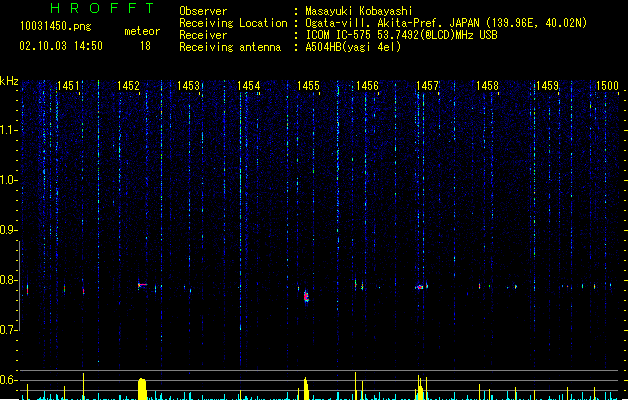Click the 0.9 kHz axis label
Screen dimensions: 629x400
[x=9, y=230]
